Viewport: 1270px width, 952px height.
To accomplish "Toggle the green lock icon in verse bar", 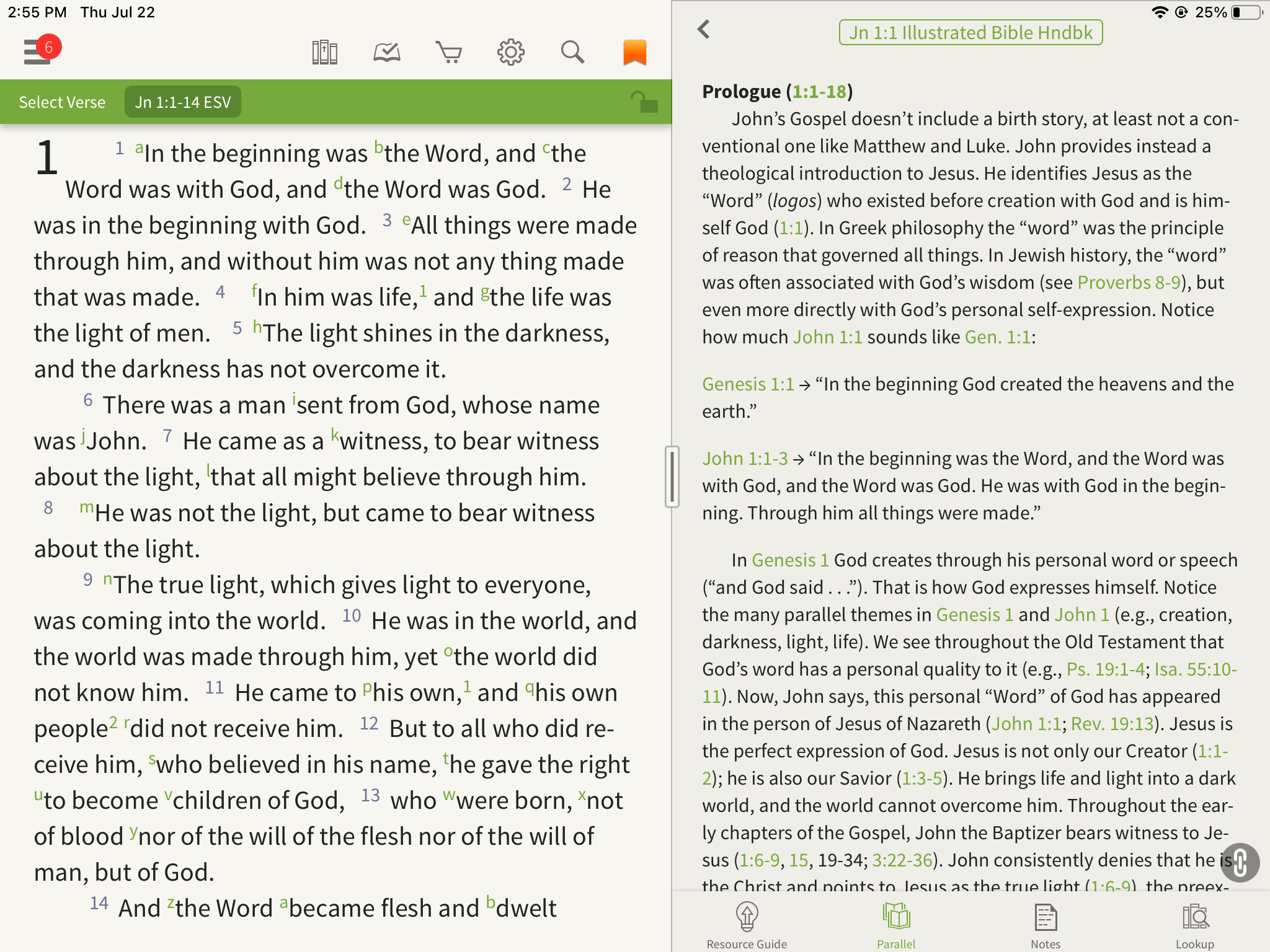I will [x=644, y=102].
